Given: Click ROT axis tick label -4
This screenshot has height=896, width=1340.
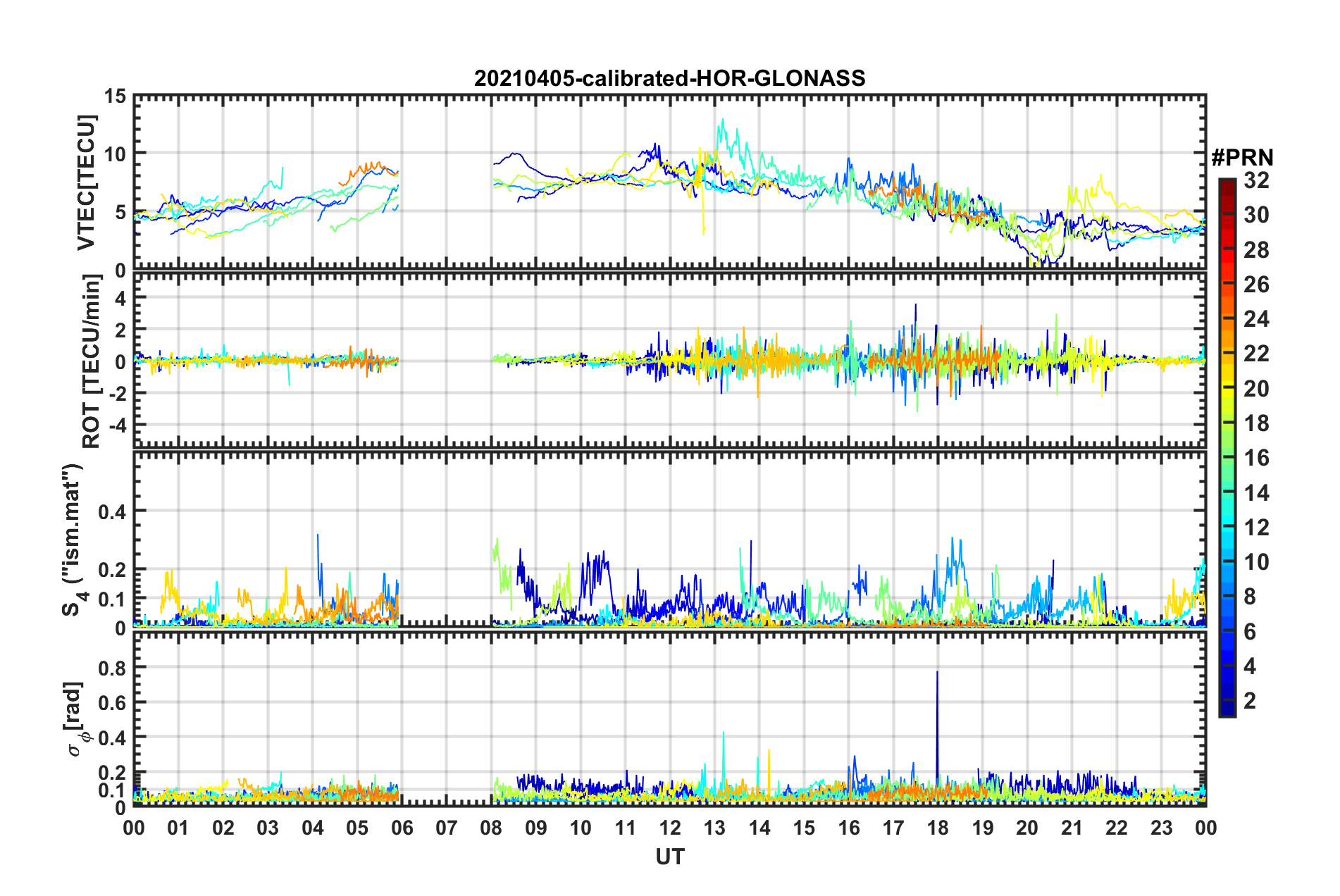Looking at the screenshot, I should [x=117, y=425].
